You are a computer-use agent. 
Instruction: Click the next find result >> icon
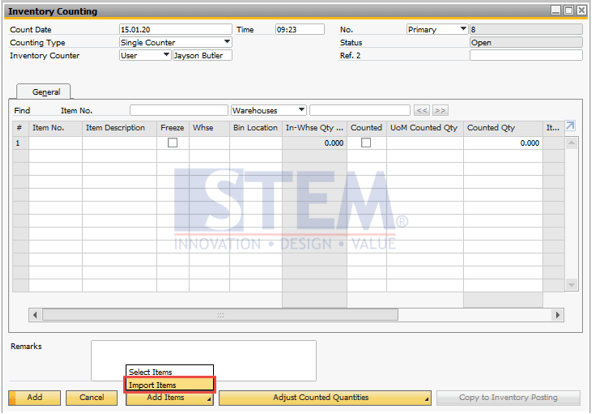(x=440, y=111)
